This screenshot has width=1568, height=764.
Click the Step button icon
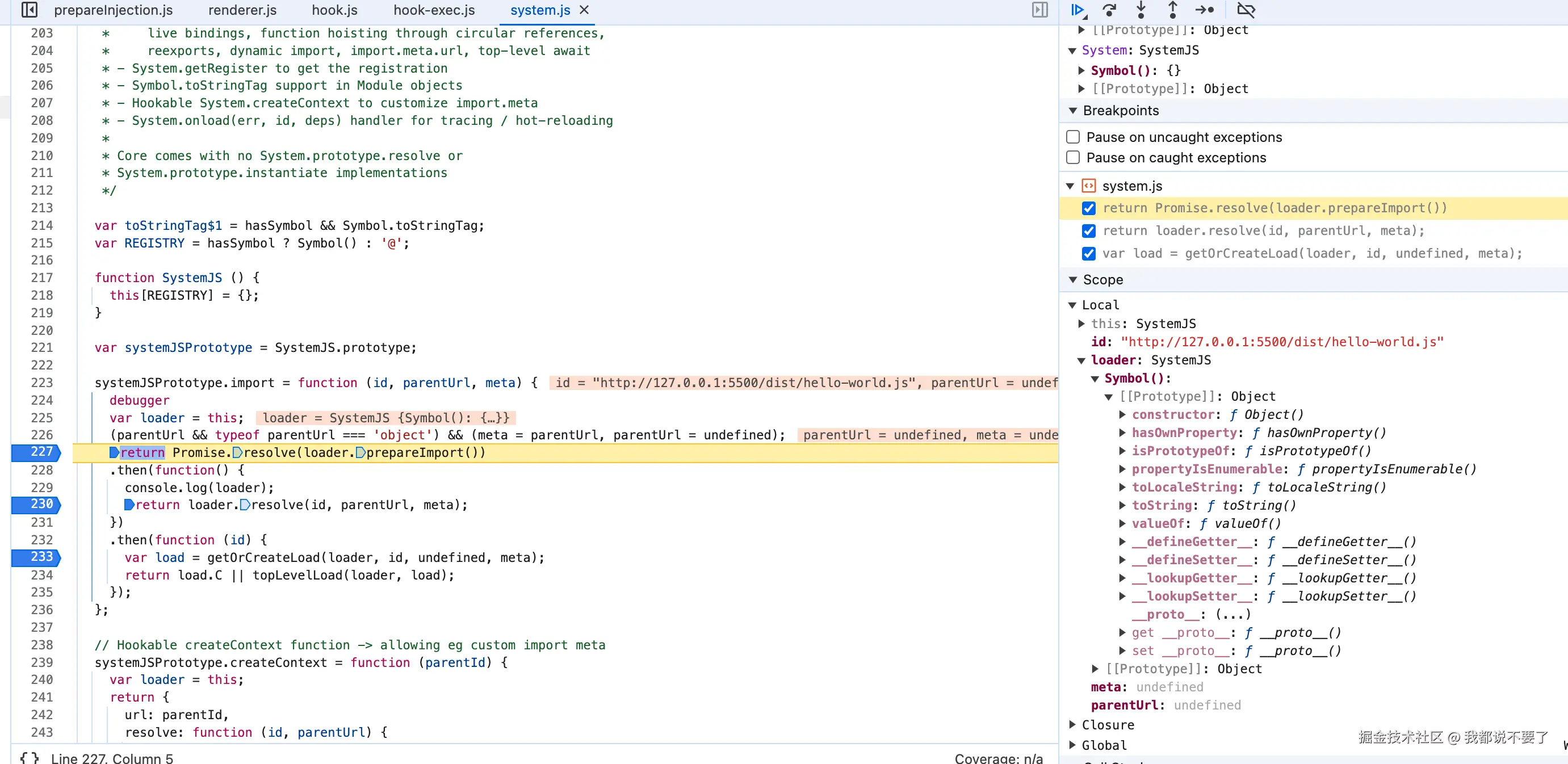coord(1205,10)
